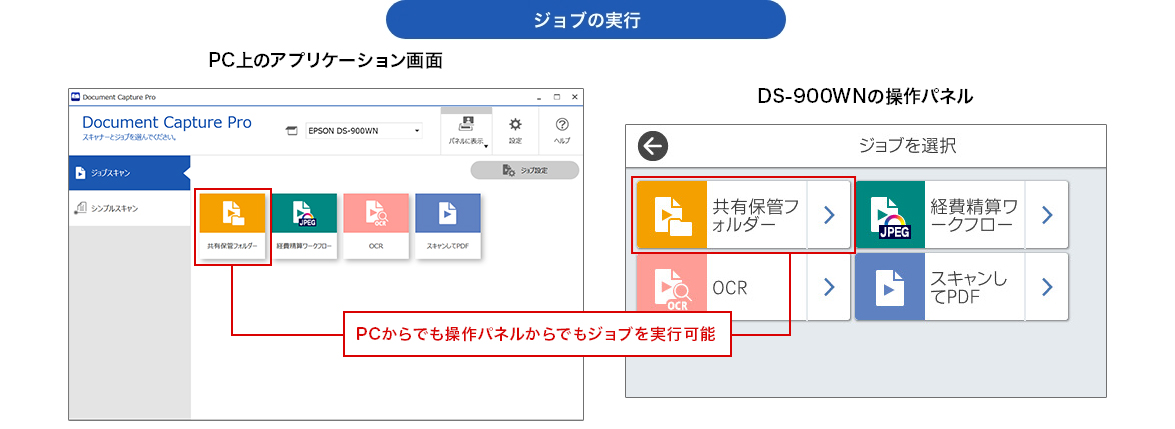The height and width of the screenshot is (429, 1175).
Task: Select the OCR job tile in PC application
Action: pos(376,226)
